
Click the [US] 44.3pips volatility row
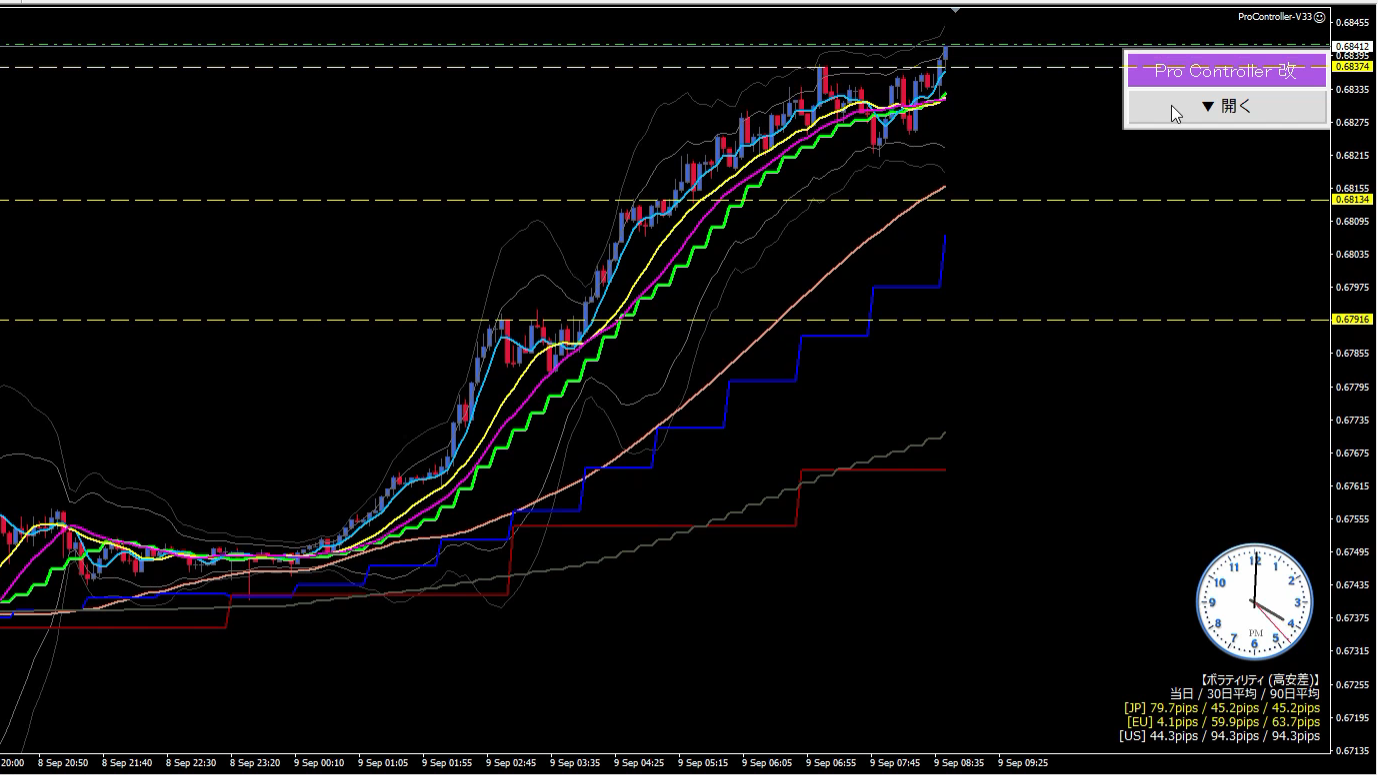click(1219, 736)
